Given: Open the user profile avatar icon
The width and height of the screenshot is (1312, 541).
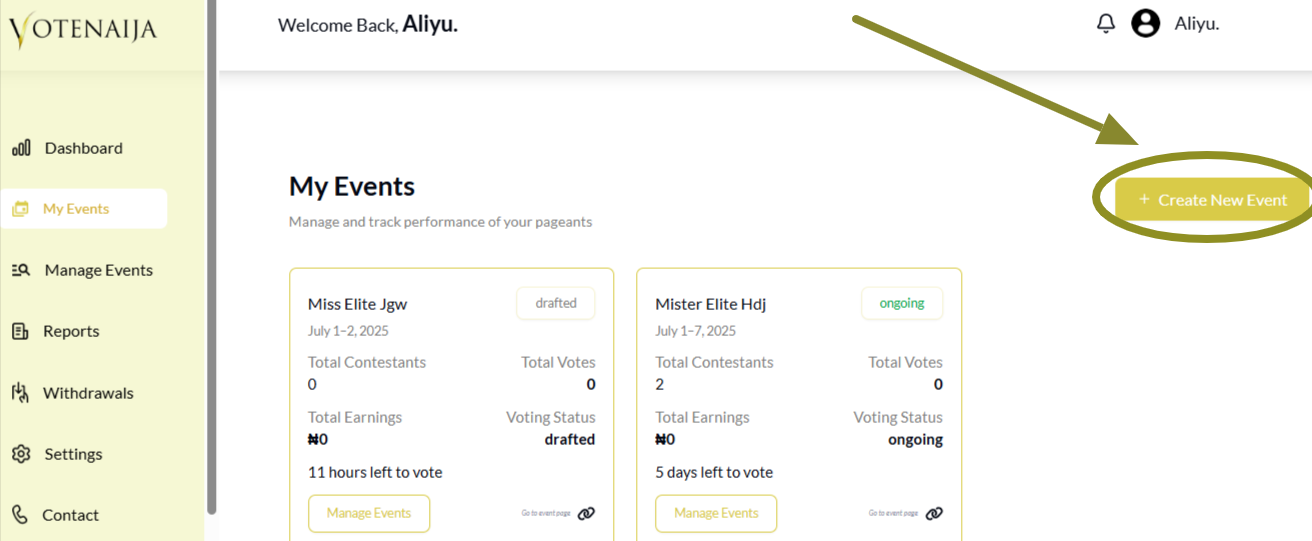Looking at the screenshot, I should (1145, 23).
